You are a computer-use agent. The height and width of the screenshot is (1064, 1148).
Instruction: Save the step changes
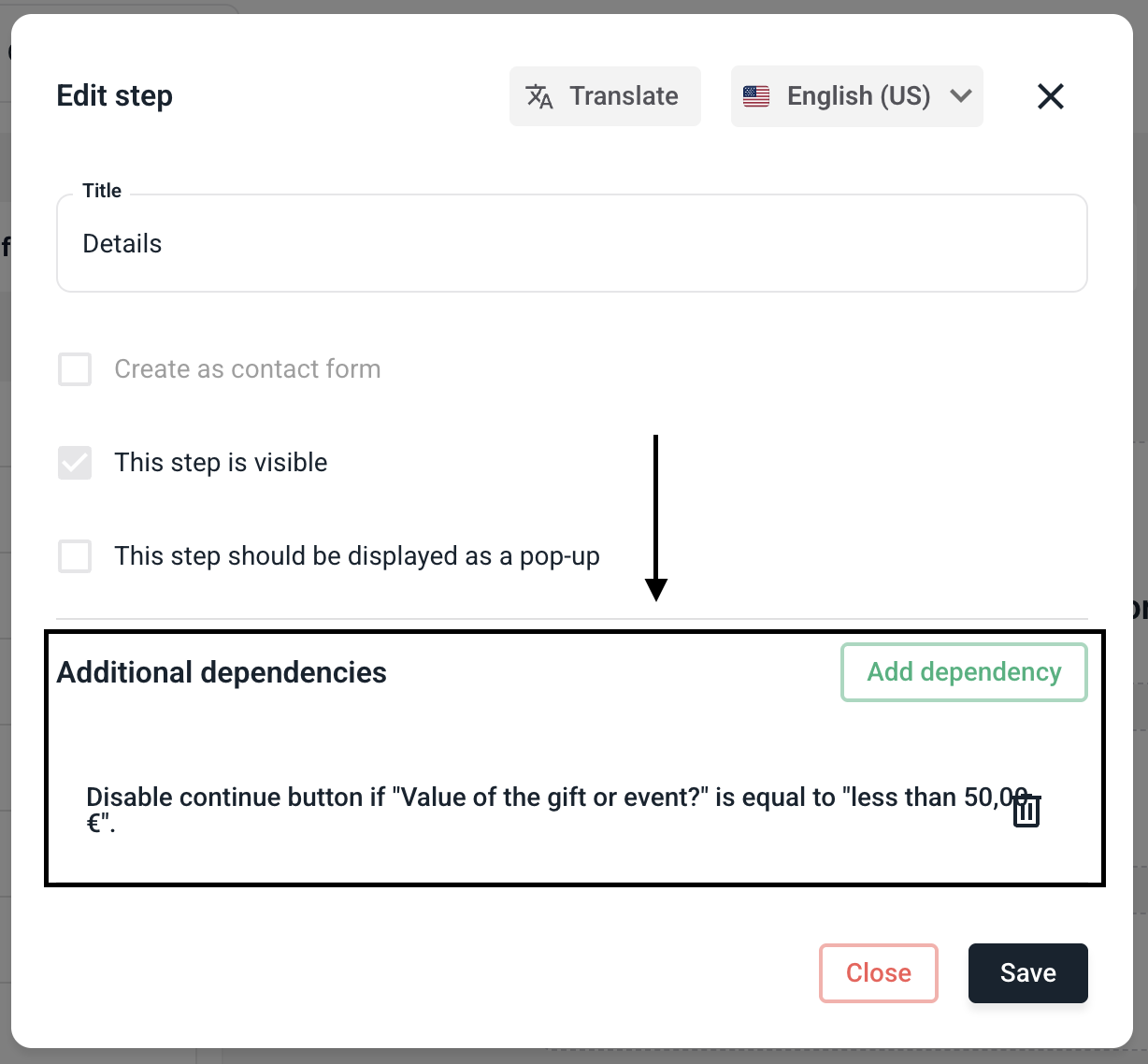tap(1027, 973)
